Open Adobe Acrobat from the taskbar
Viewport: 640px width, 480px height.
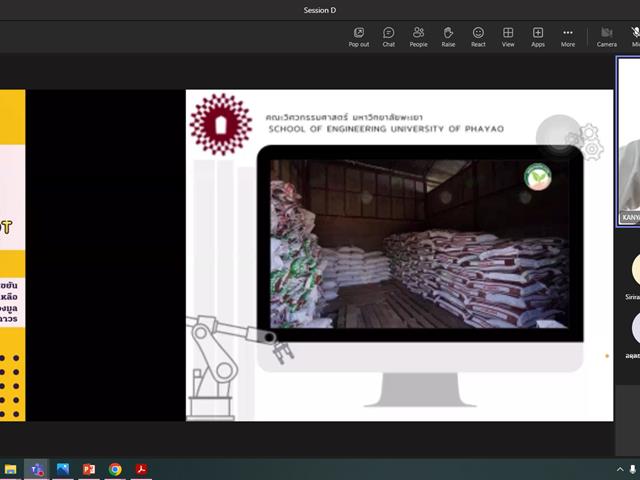(x=141, y=469)
